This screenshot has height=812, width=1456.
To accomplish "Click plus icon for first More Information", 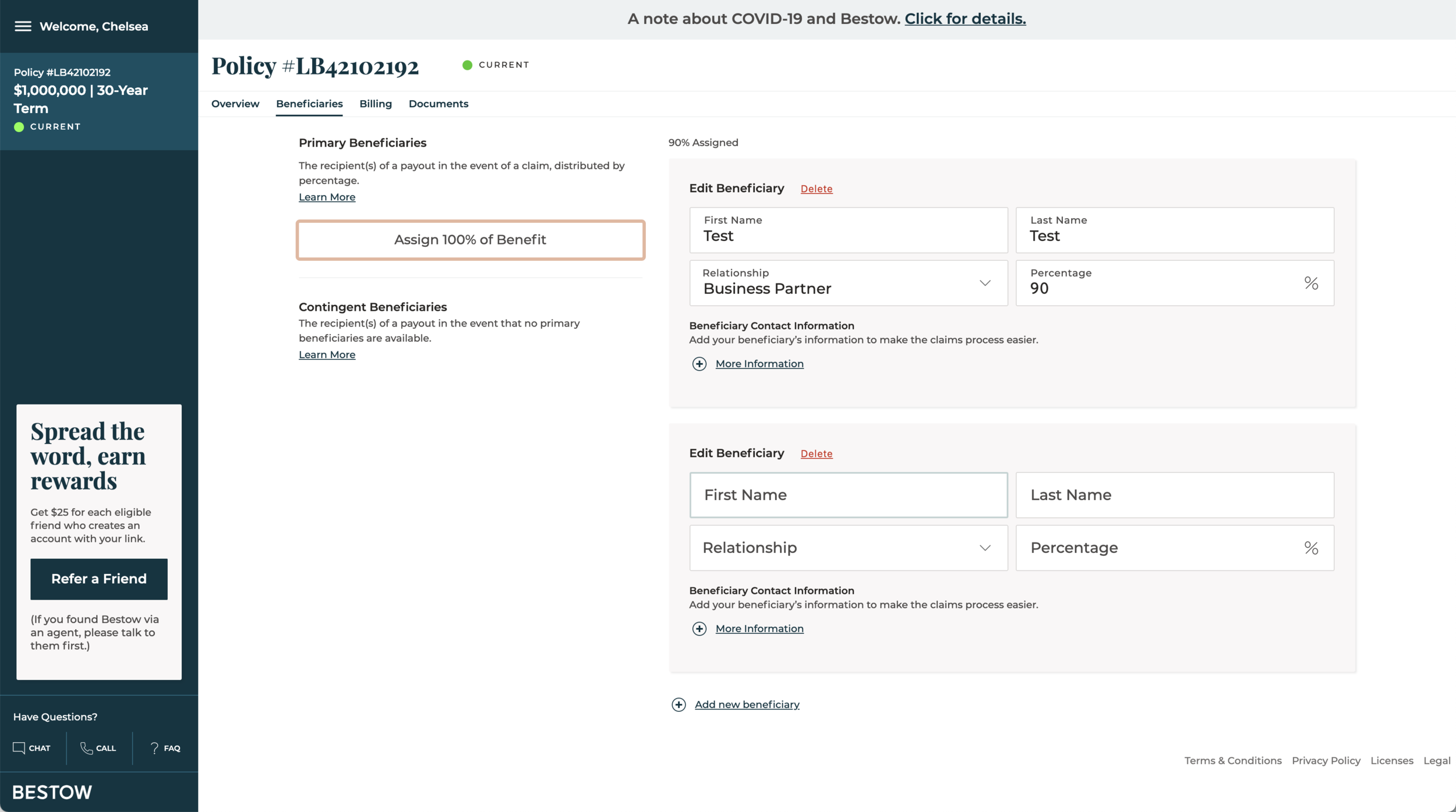I will pyautogui.click(x=699, y=364).
